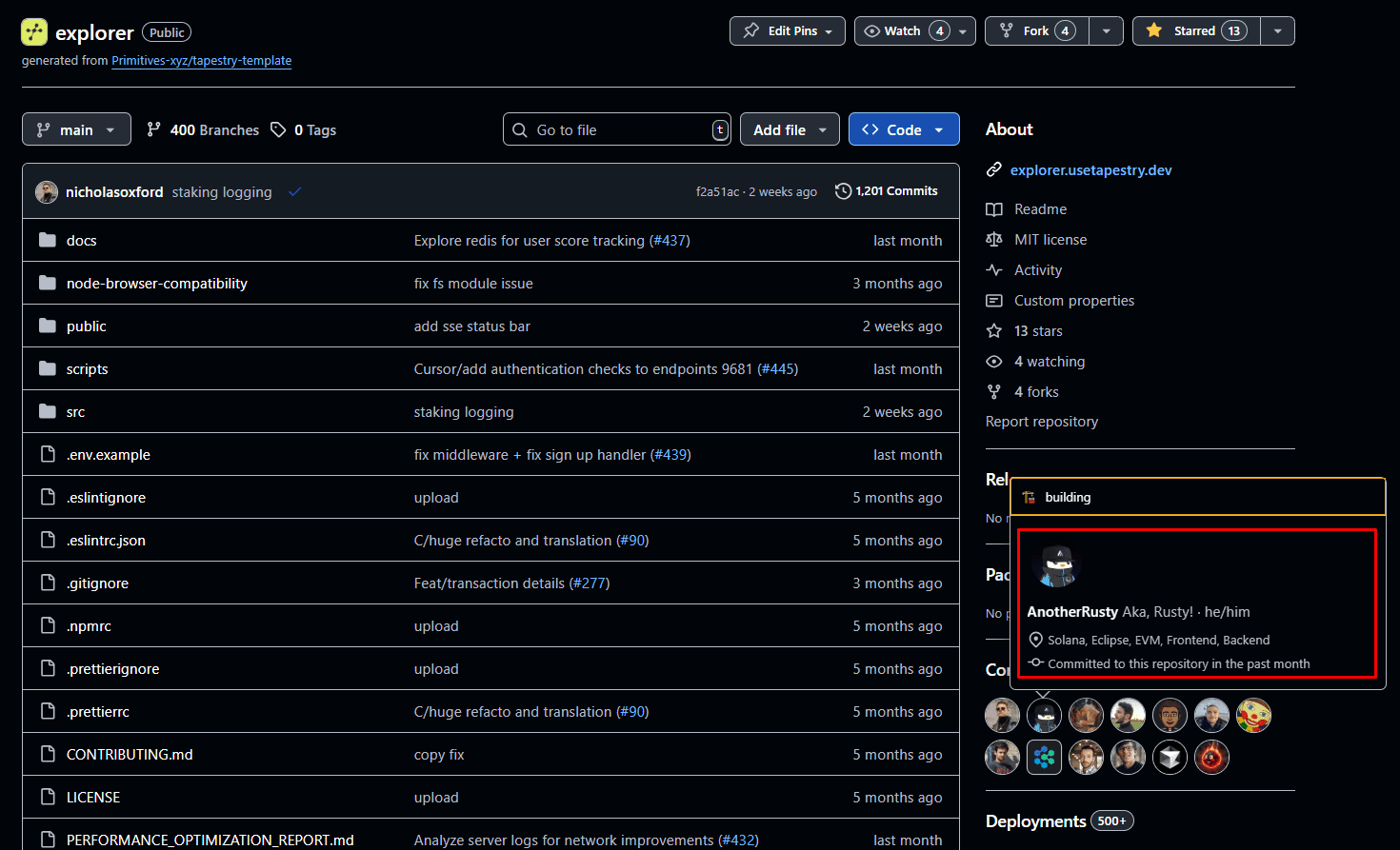
Task: Open the src folder
Action: click(75, 411)
